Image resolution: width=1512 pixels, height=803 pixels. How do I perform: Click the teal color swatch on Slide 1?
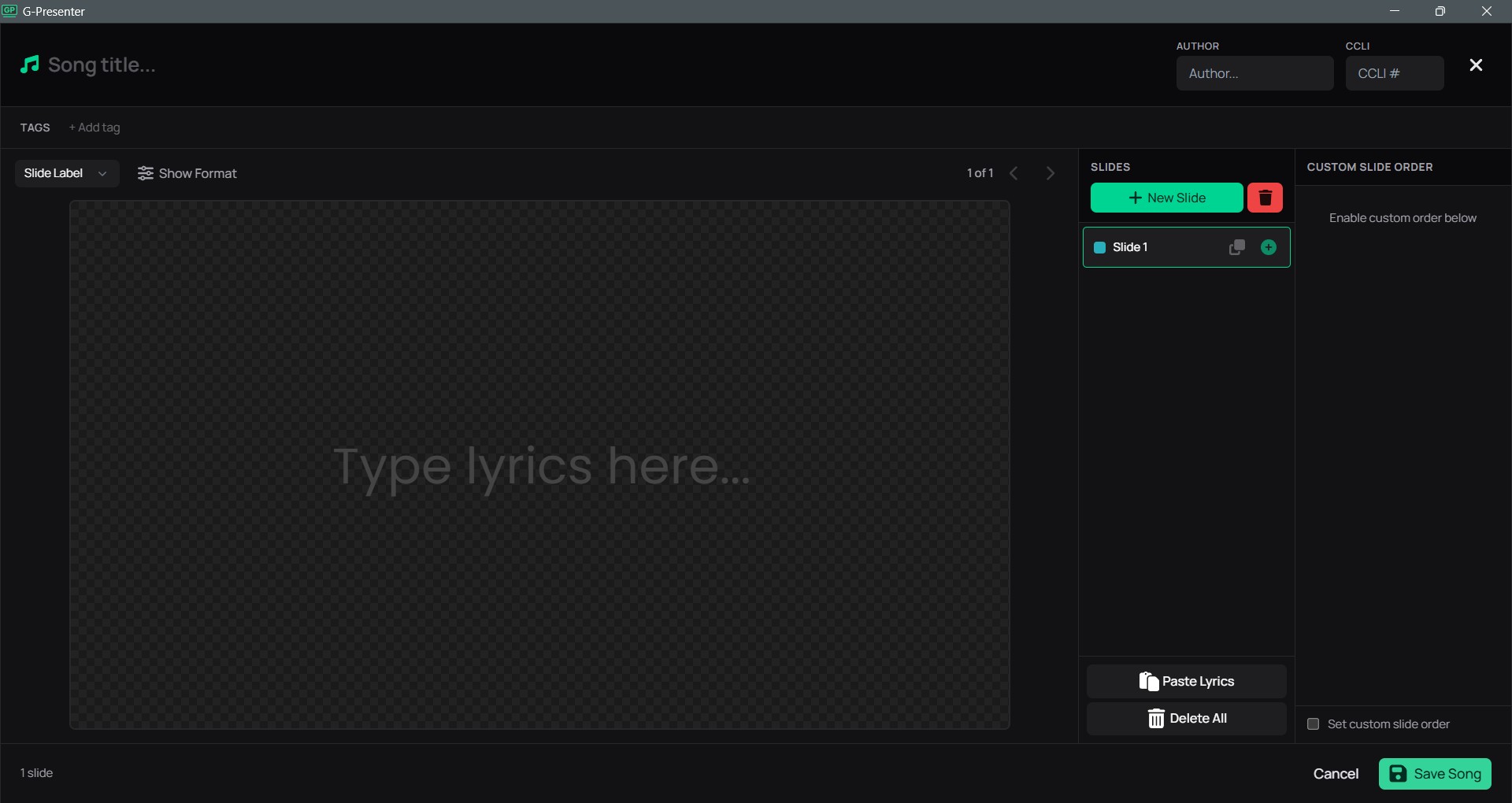click(x=1100, y=247)
